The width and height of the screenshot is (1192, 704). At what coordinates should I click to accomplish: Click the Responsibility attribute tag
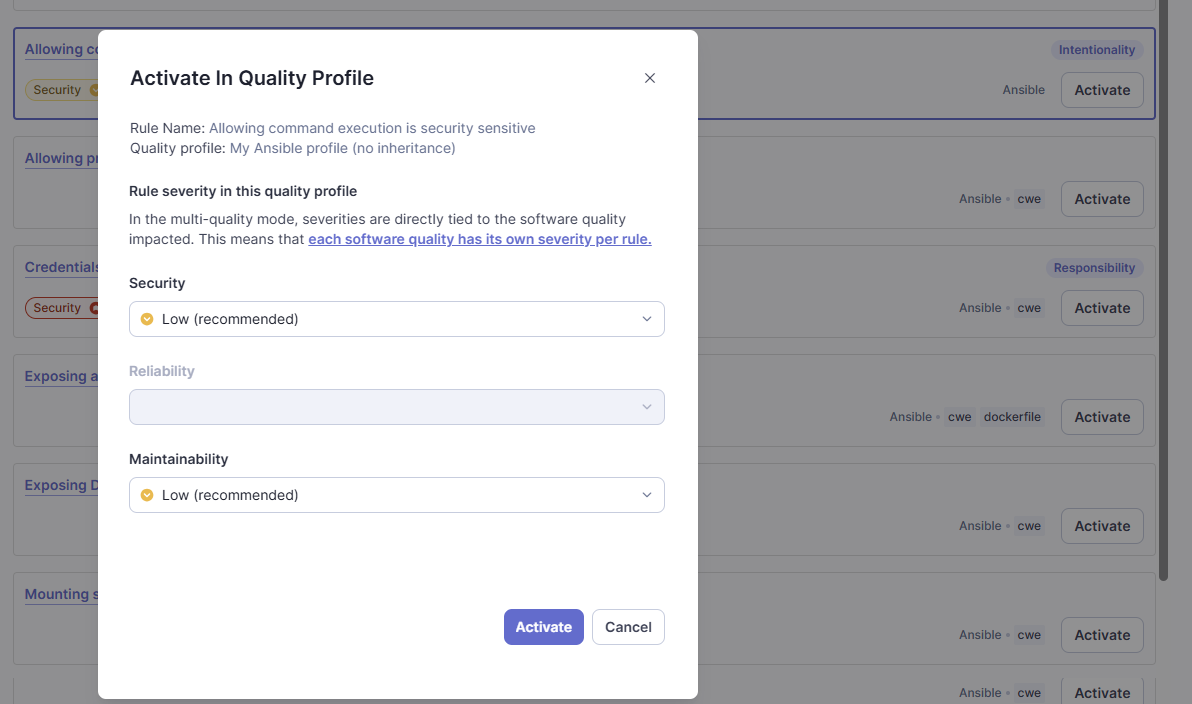coord(1094,267)
